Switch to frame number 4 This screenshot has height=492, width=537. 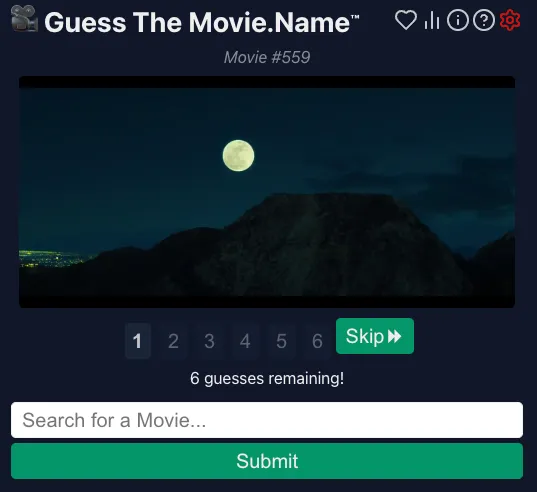pyautogui.click(x=245, y=341)
